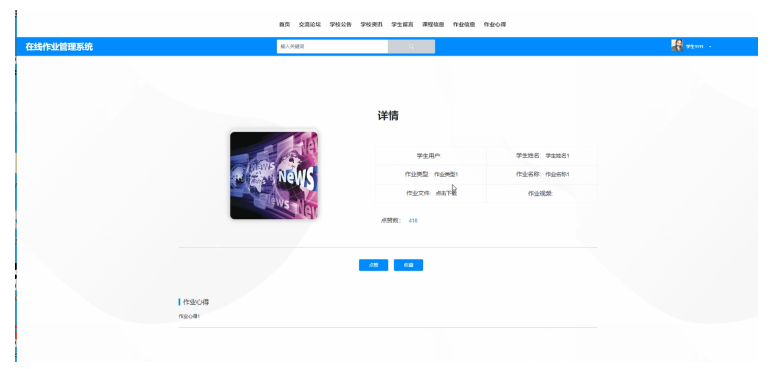
Task: Open the 学生留言 menu item
Action: tap(402, 24)
